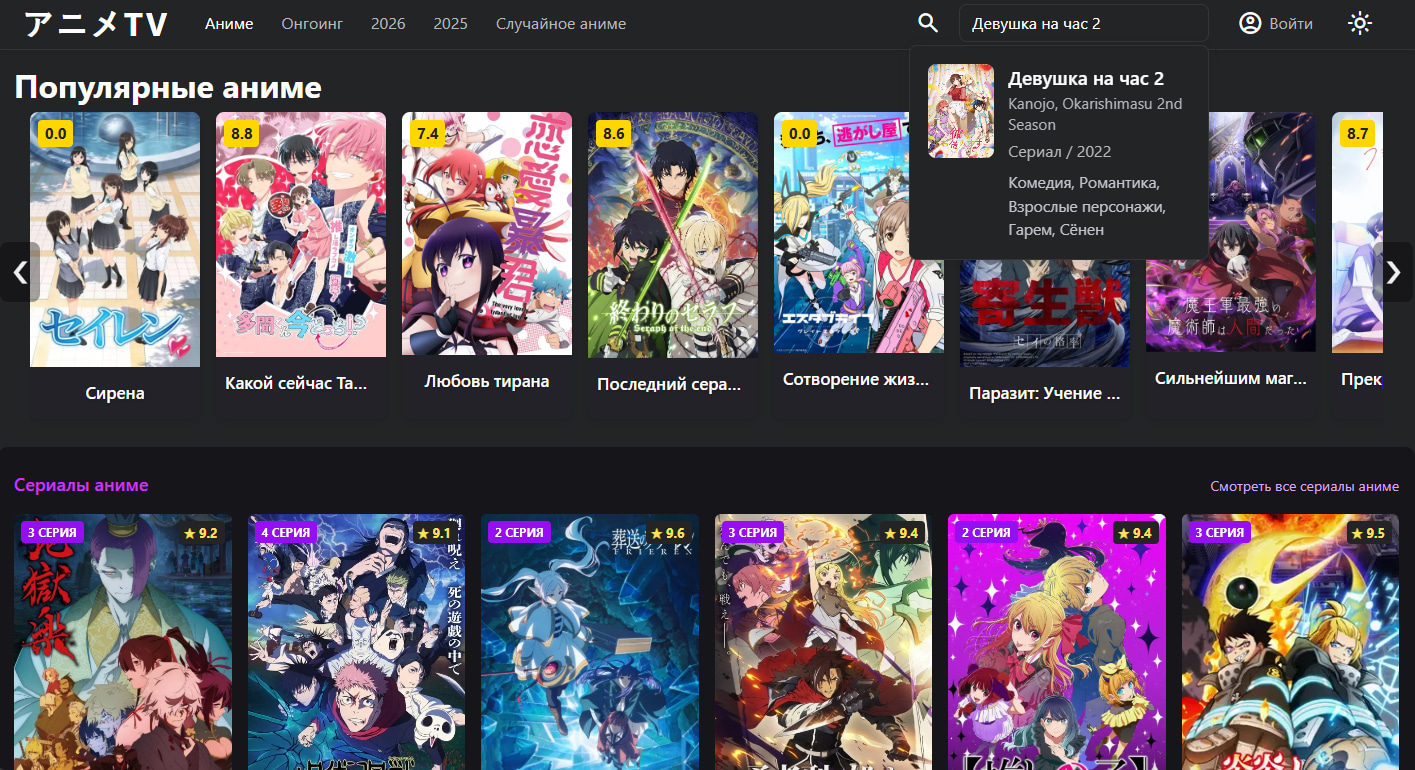Open the Сирена anime poster
1415x770 pixels.
[x=115, y=240]
